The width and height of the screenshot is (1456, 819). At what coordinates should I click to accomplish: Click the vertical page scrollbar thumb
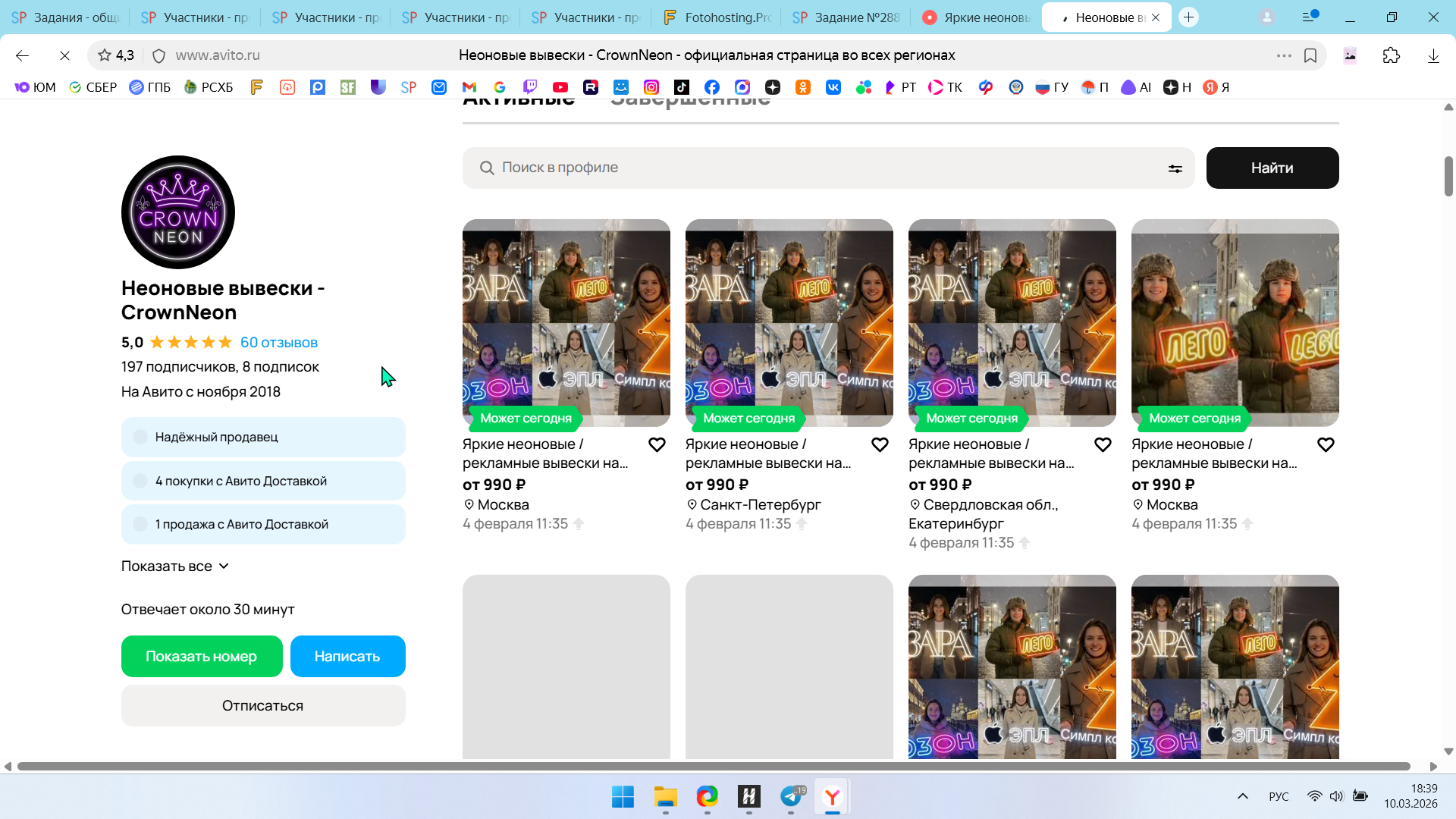pyautogui.click(x=1448, y=176)
